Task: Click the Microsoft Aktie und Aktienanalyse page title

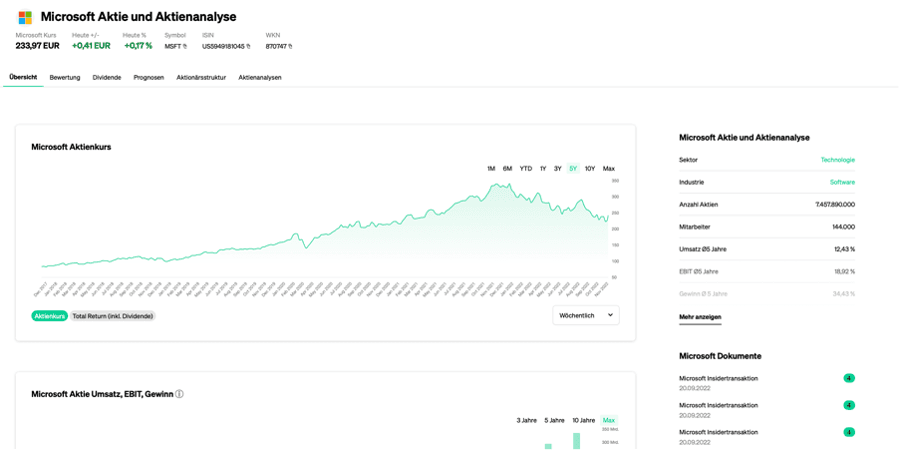Action: [x=138, y=17]
